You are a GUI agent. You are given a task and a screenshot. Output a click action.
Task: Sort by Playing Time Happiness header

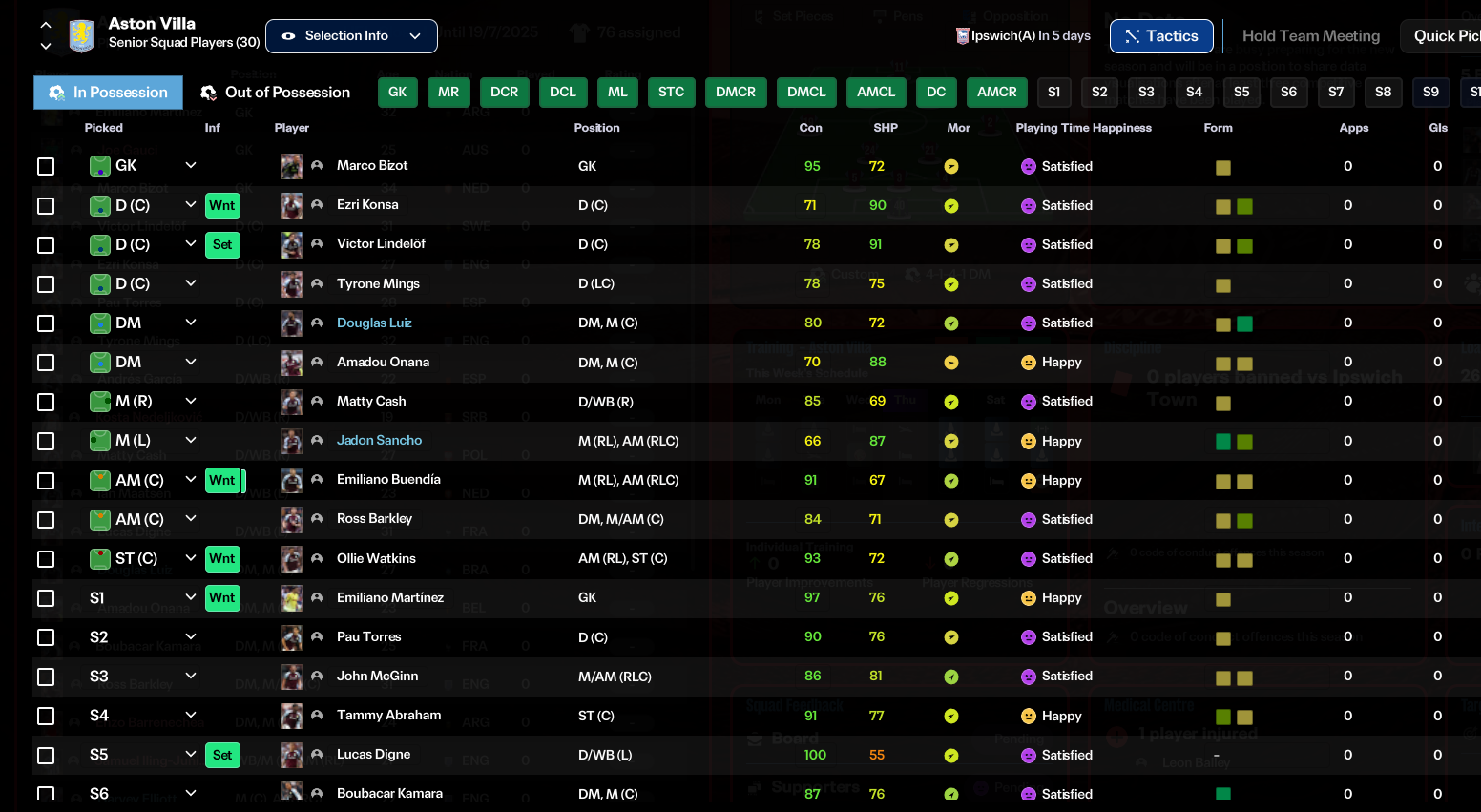tap(1083, 128)
